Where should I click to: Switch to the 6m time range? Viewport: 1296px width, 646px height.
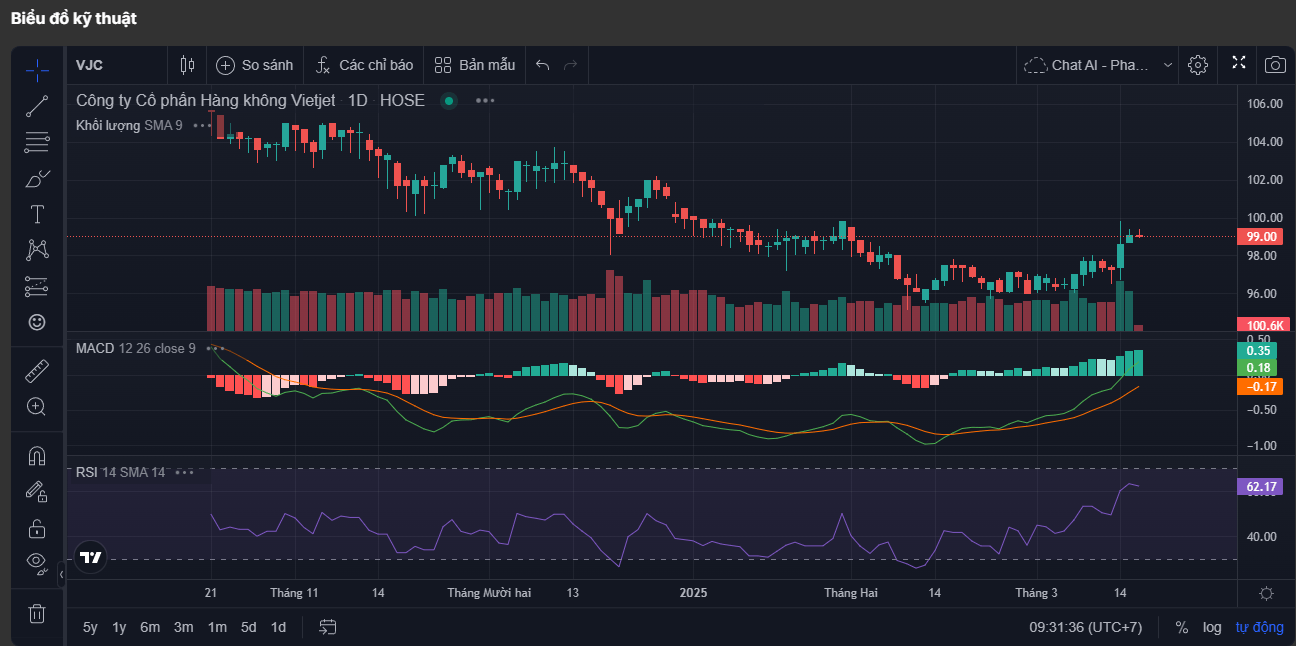pyautogui.click(x=150, y=627)
